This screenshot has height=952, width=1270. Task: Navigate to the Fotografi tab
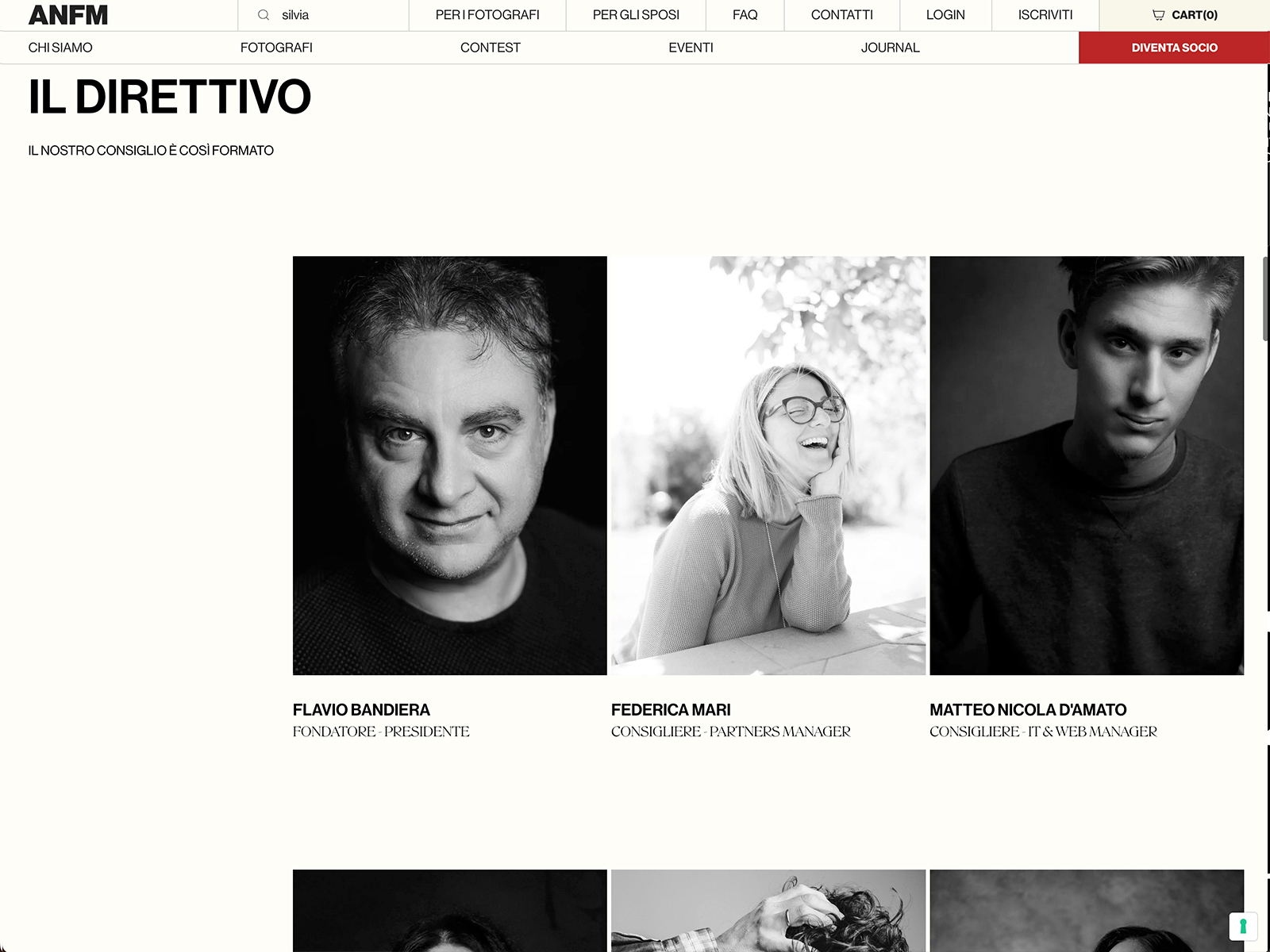tap(276, 48)
